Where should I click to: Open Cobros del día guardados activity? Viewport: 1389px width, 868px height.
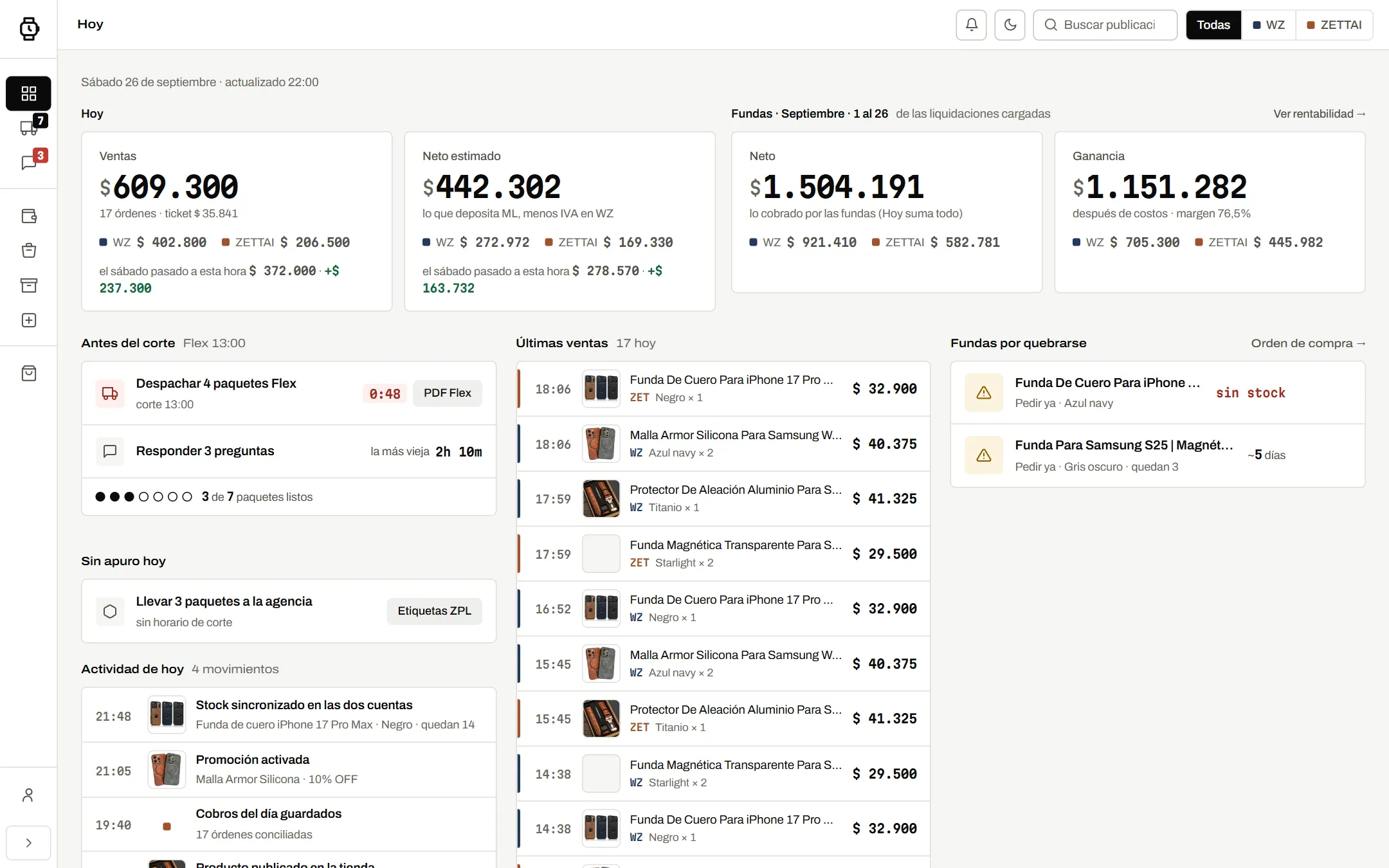click(x=289, y=824)
